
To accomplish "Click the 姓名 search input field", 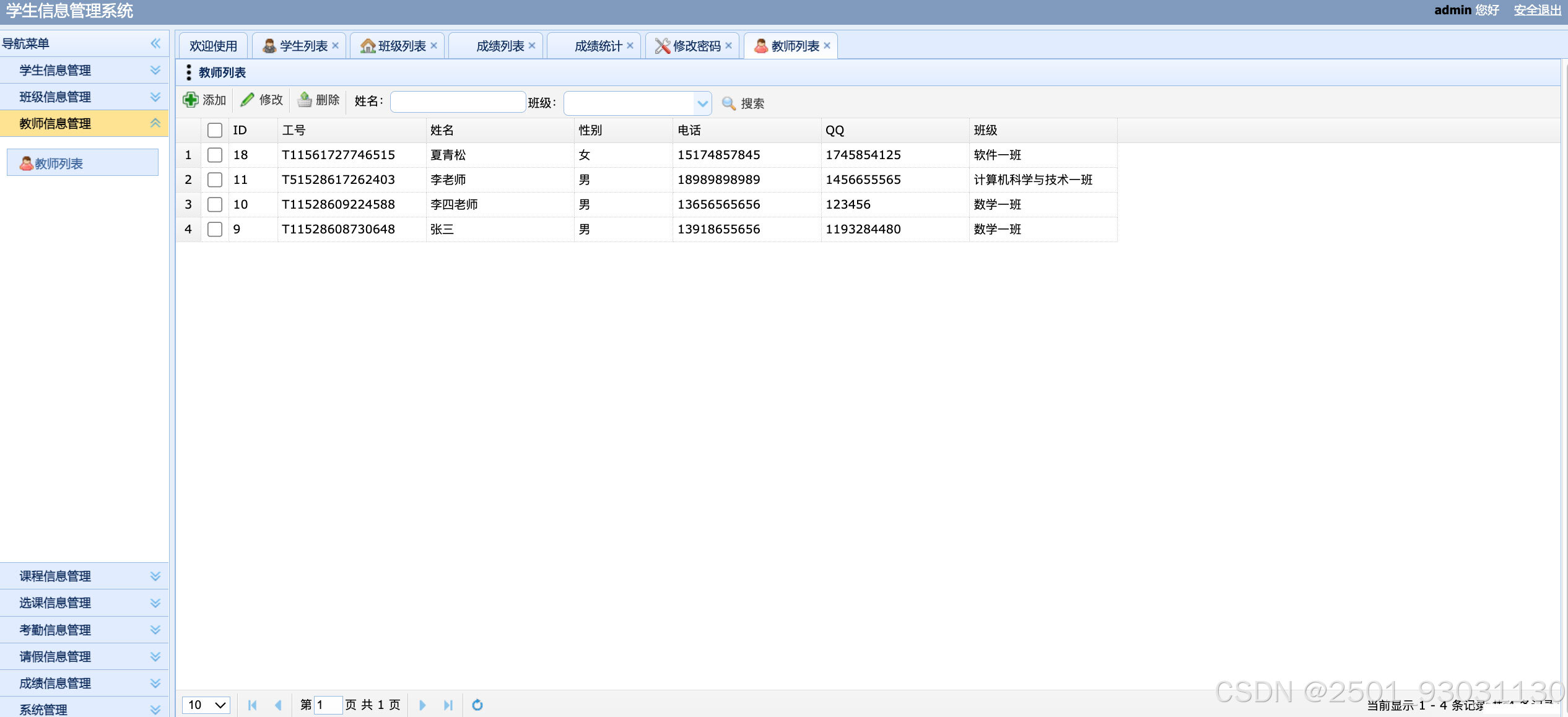I will tap(458, 102).
